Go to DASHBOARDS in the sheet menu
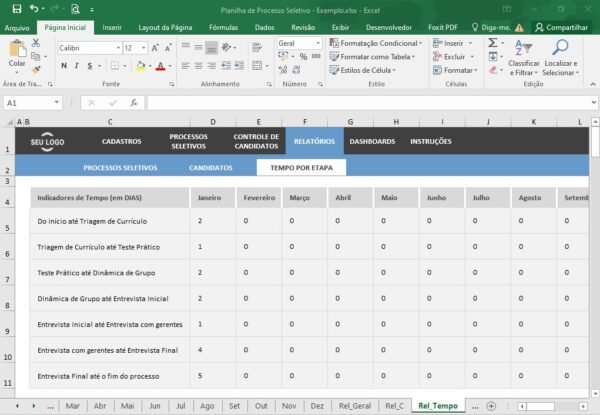 [x=372, y=141]
